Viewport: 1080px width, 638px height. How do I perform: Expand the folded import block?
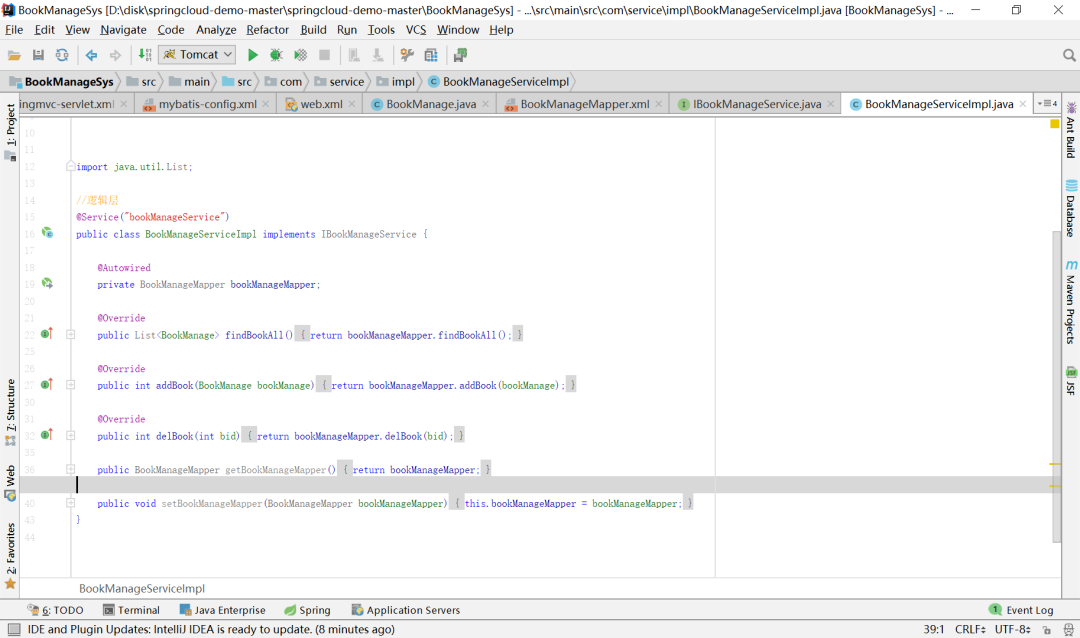point(70,166)
